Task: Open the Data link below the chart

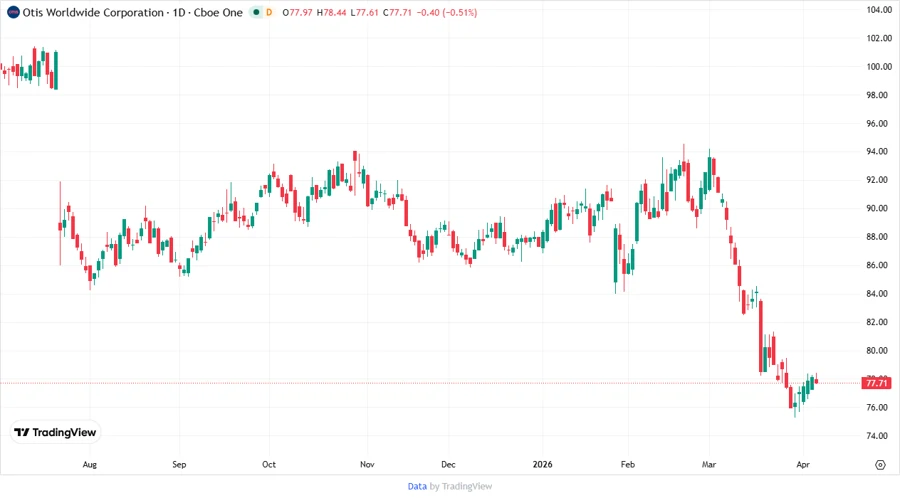Action: 417,487
